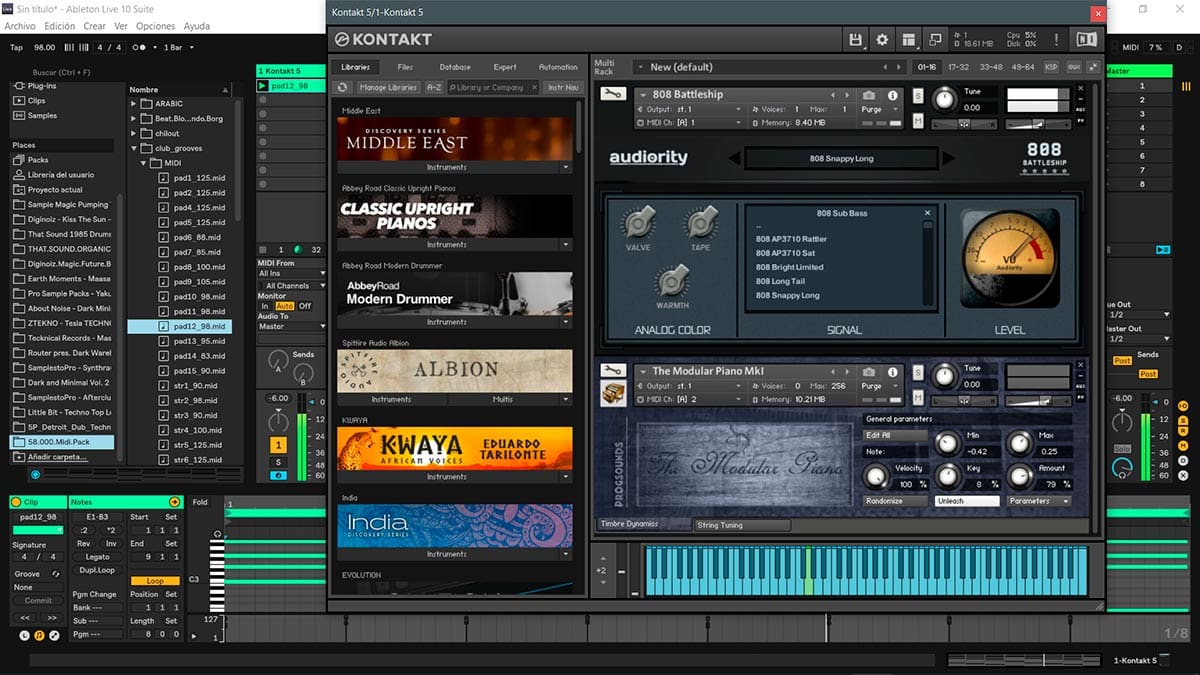The height and width of the screenshot is (675, 1200).
Task: Click the Instr Nav button
Action: (565, 88)
